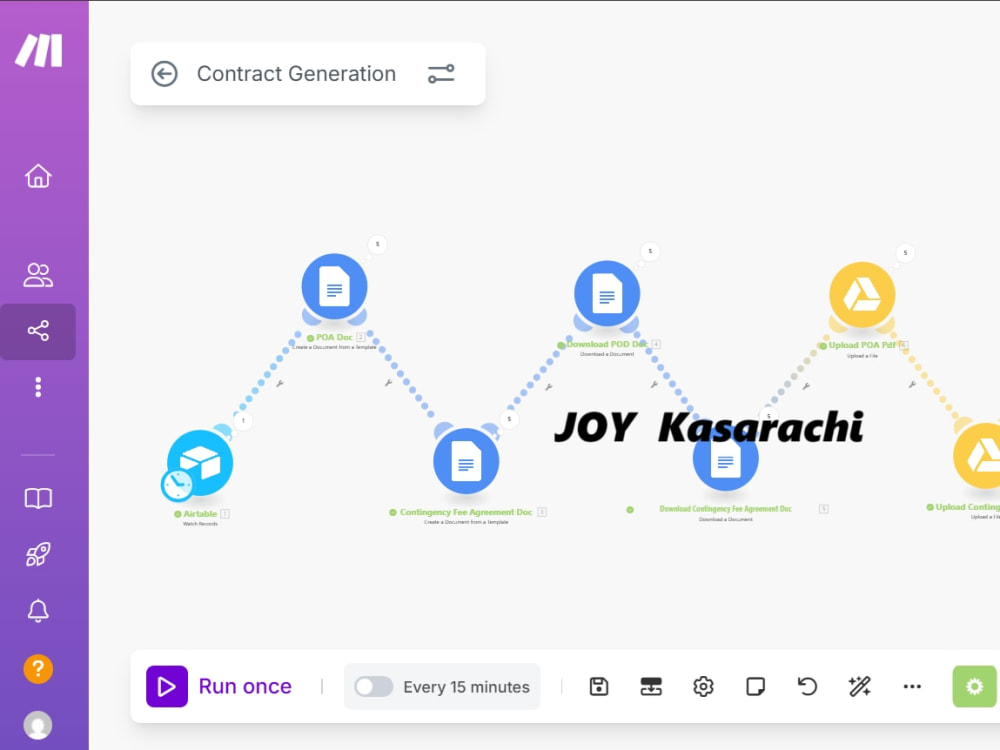
Task: Click operations bubble above POA Doc
Action: pos(378,244)
